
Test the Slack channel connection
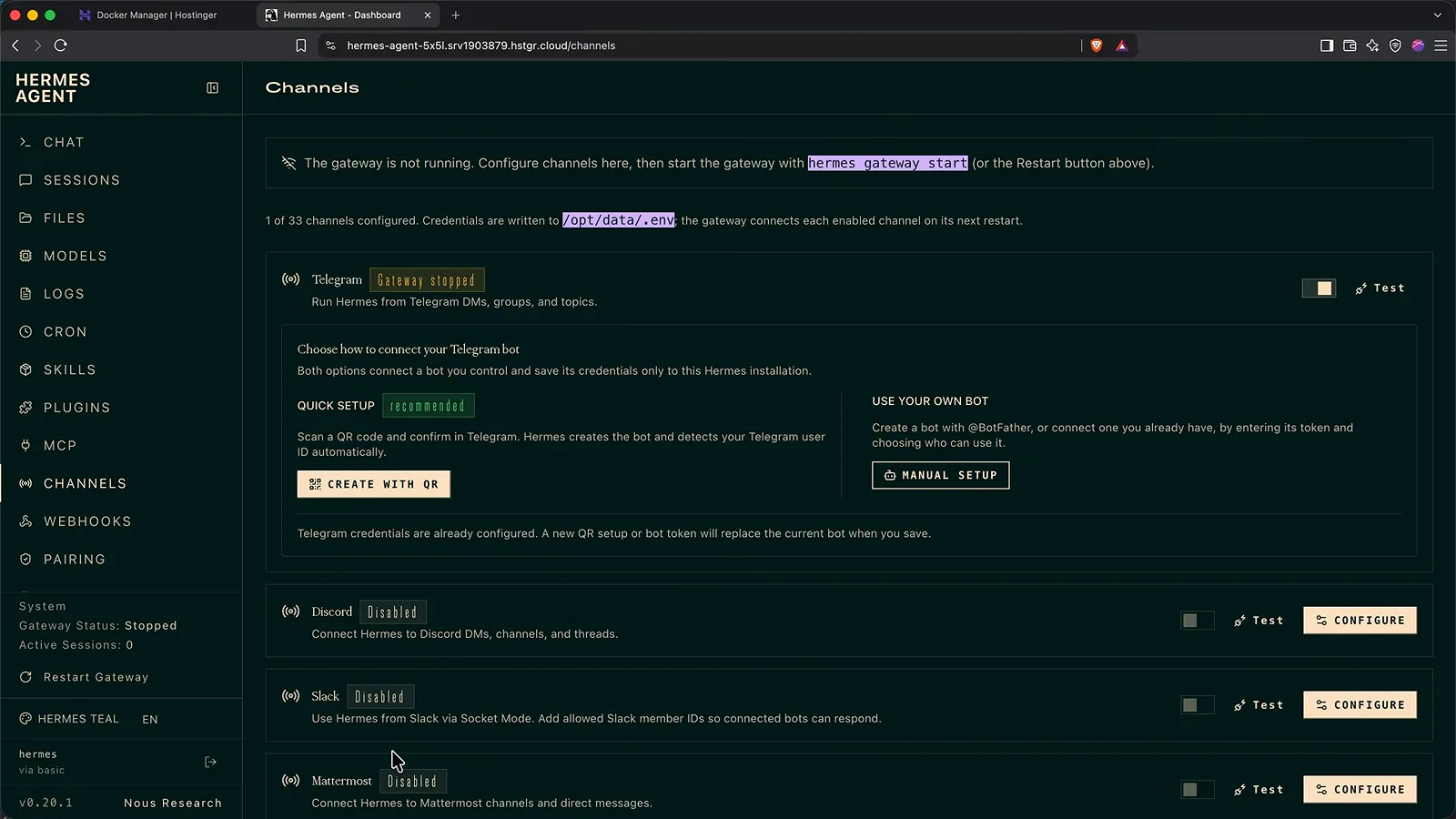pyautogui.click(x=1259, y=705)
